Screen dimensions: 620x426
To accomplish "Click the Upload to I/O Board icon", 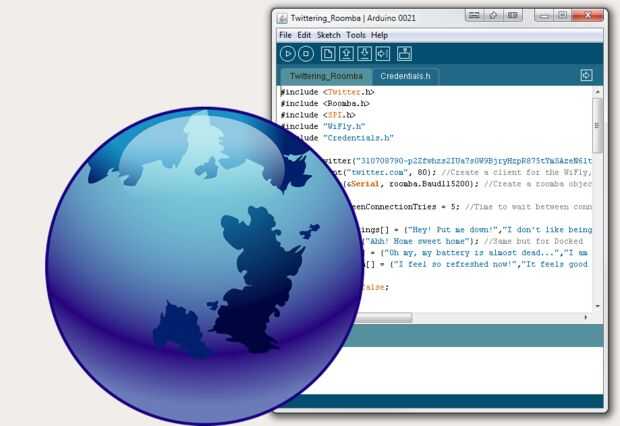I will click(383, 53).
